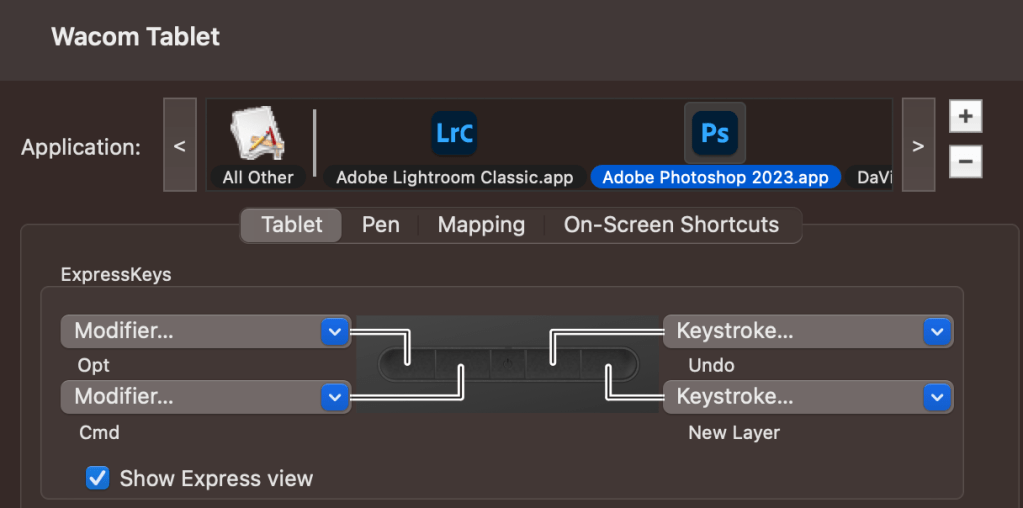Select Adobe Lightroom Classic.app label
Viewport: 1023px width, 508px height.
[455, 178]
